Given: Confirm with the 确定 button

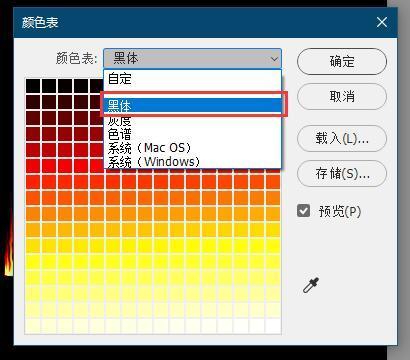Looking at the screenshot, I should tap(342, 61).
